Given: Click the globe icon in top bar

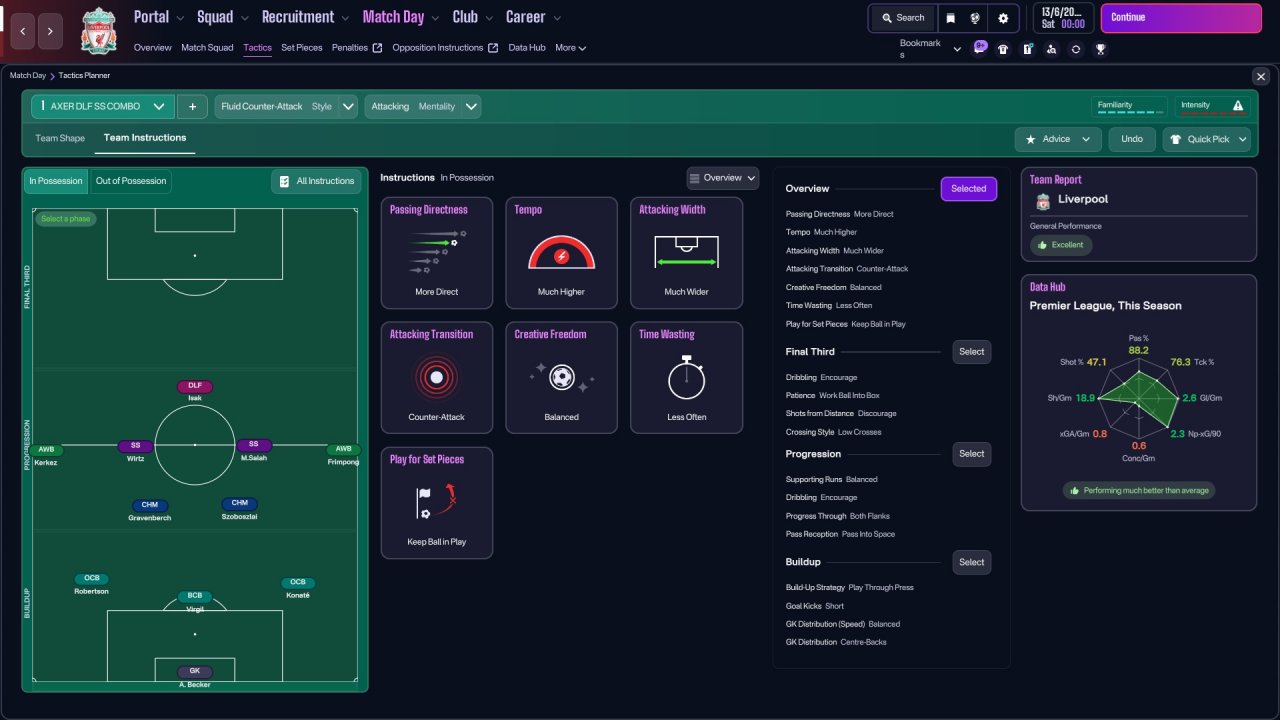Looking at the screenshot, I should point(975,18).
